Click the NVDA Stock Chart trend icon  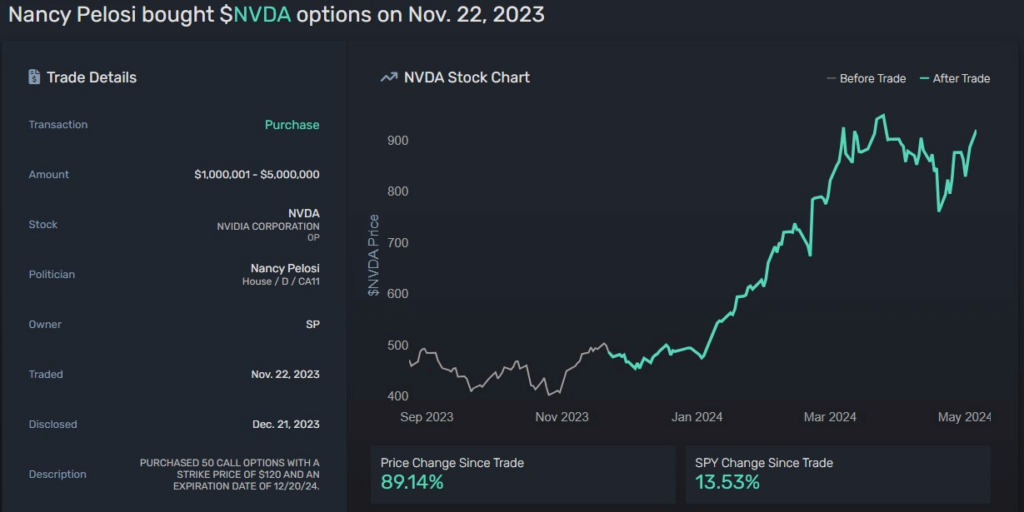[389, 78]
